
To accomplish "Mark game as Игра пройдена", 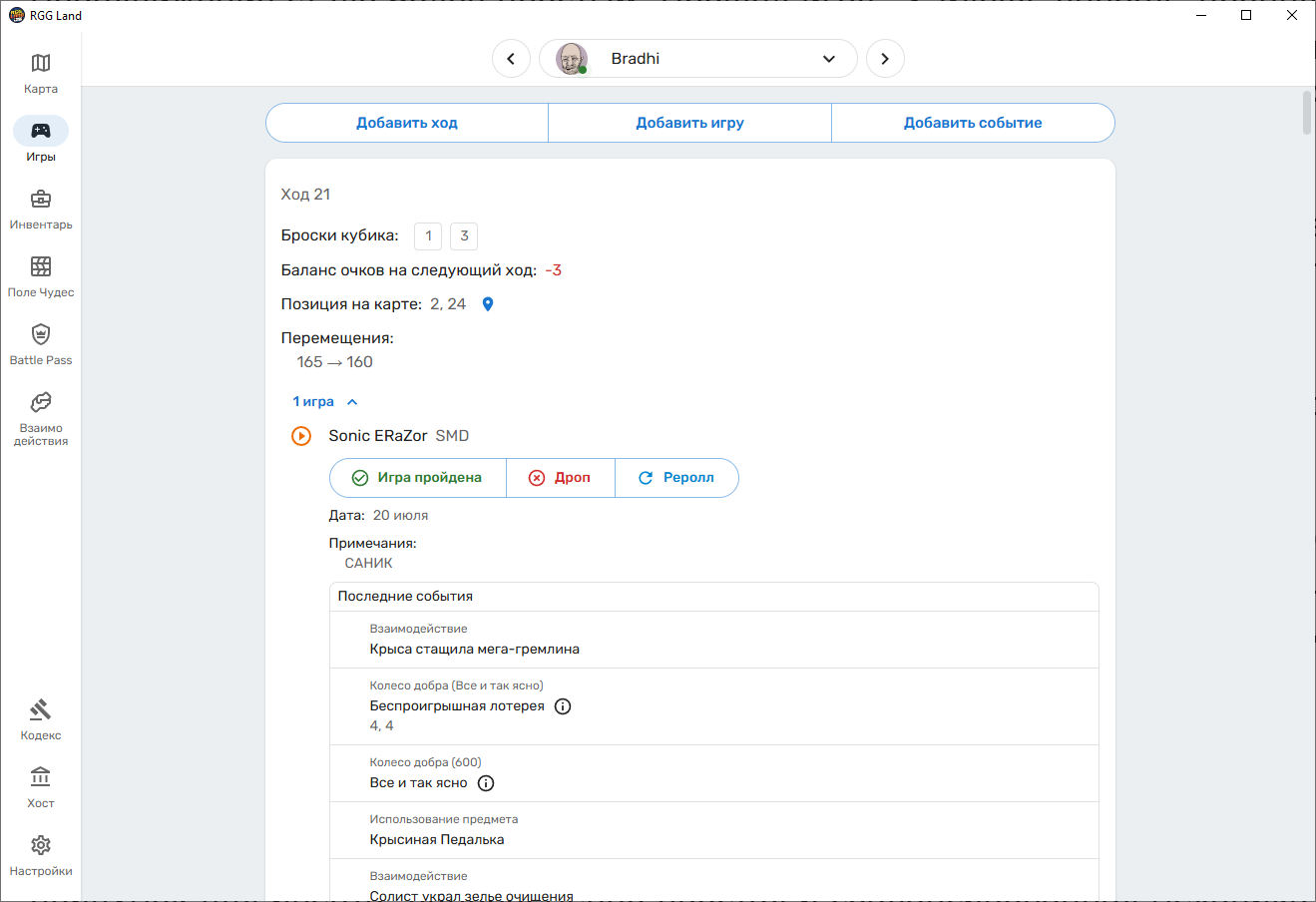I will click(x=418, y=478).
